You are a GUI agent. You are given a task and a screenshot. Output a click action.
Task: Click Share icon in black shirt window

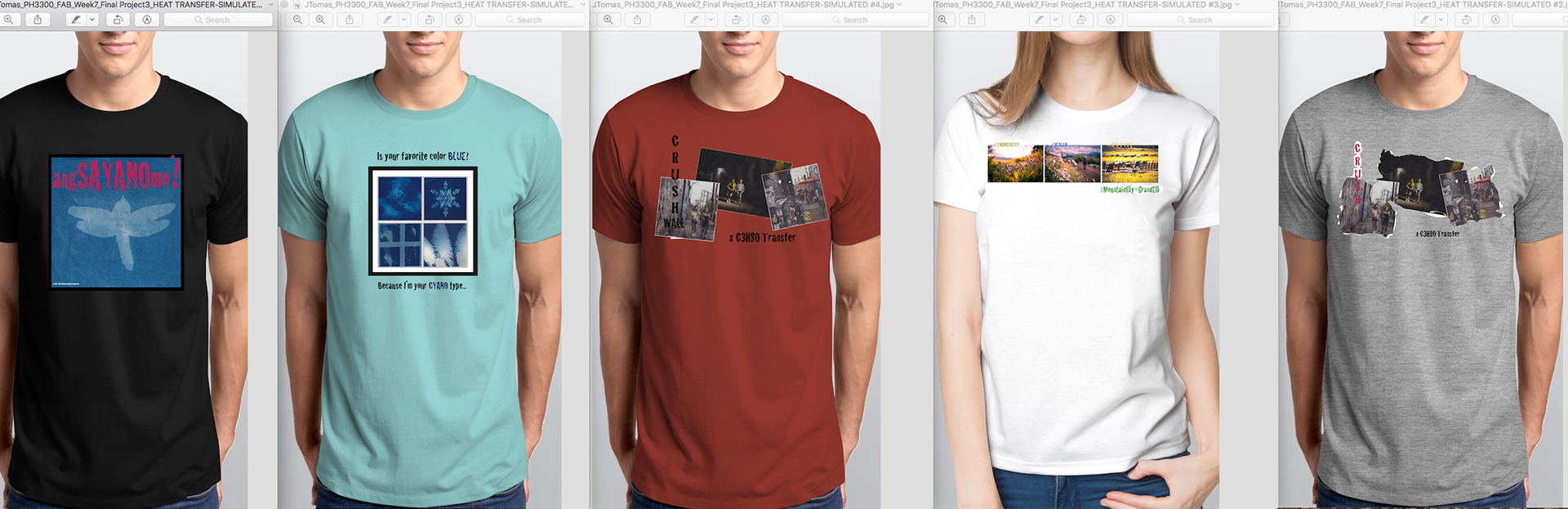(38, 20)
